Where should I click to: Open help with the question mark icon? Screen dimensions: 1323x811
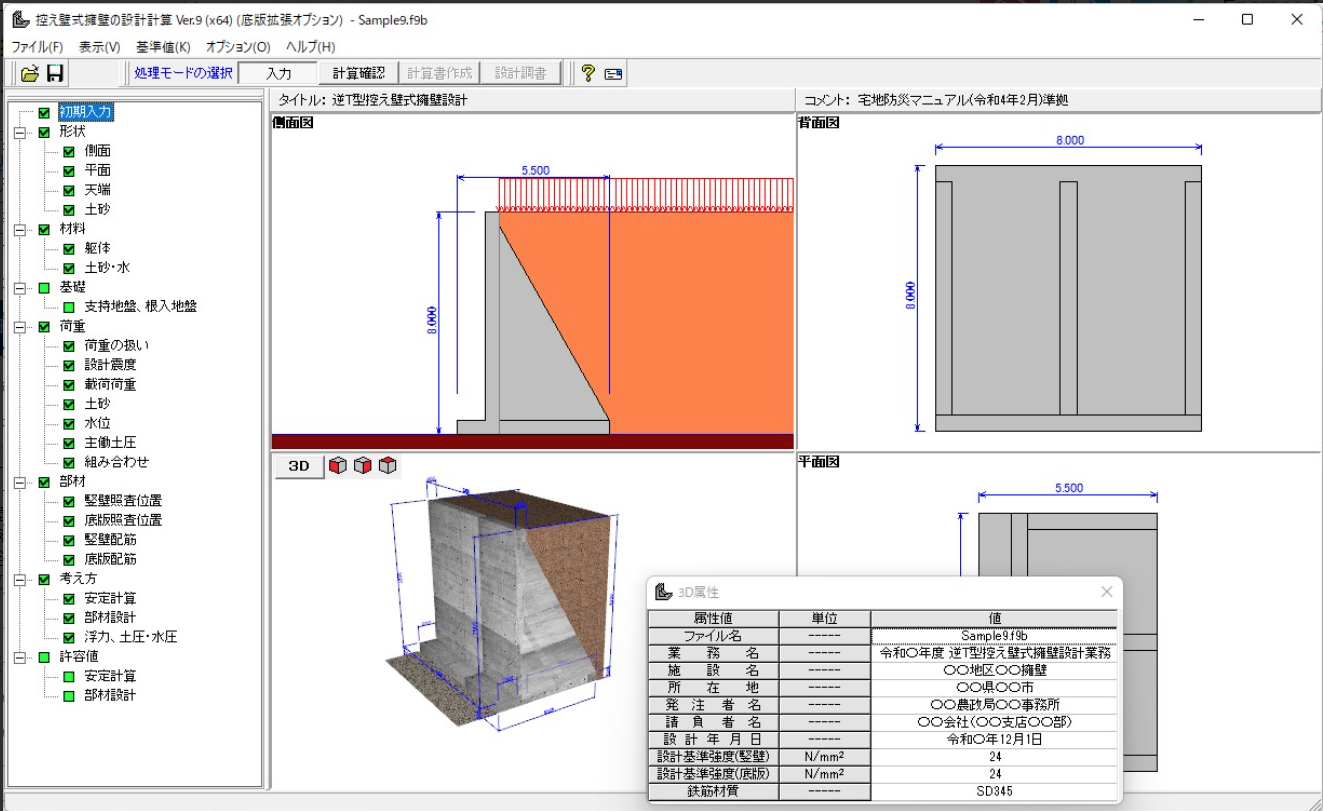tap(587, 73)
